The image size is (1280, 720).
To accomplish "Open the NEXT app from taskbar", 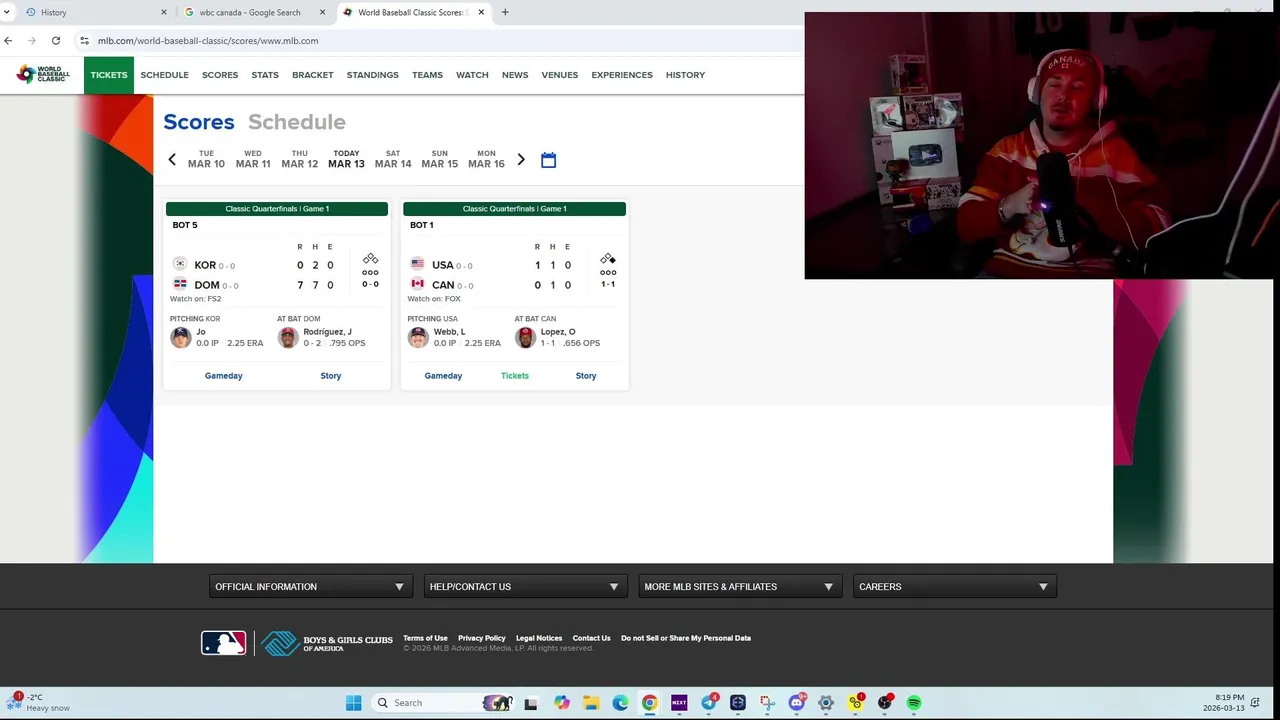I will [679, 703].
